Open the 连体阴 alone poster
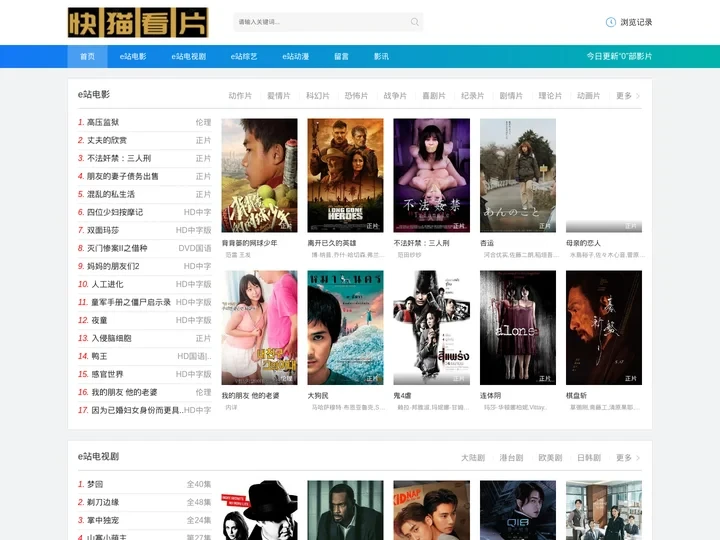 tap(518, 327)
